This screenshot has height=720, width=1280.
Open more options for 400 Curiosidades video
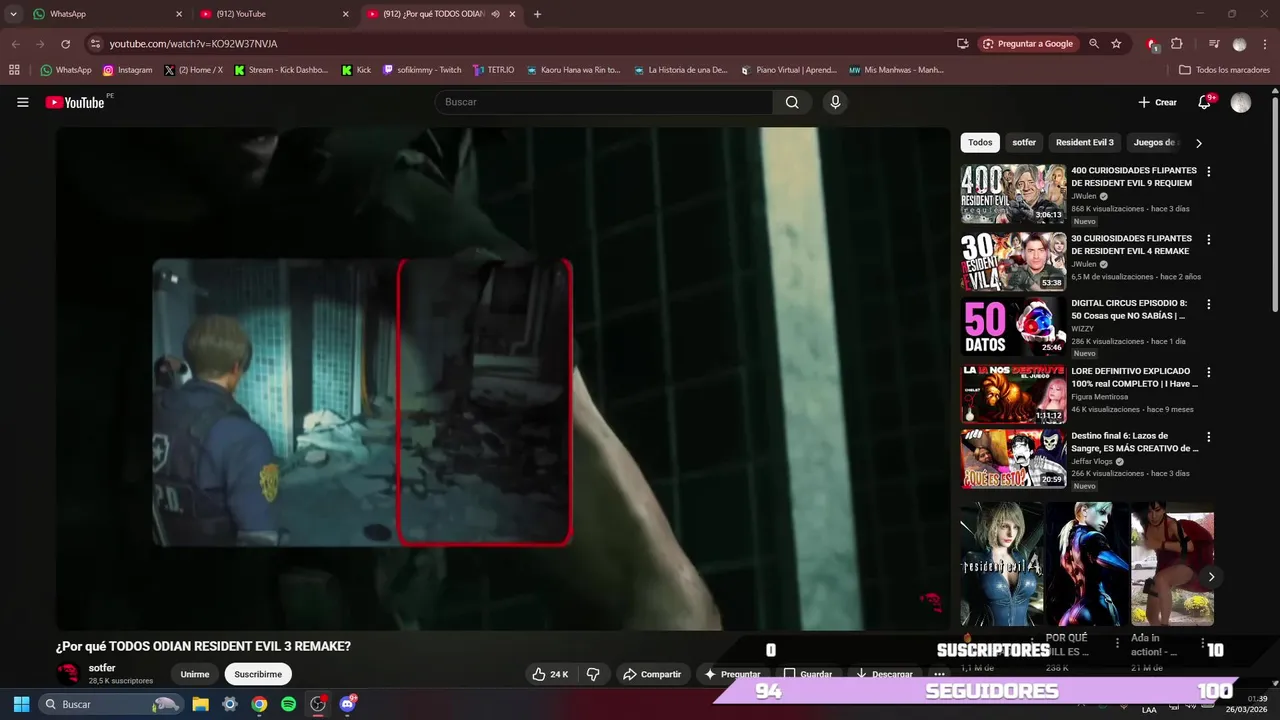point(1208,172)
